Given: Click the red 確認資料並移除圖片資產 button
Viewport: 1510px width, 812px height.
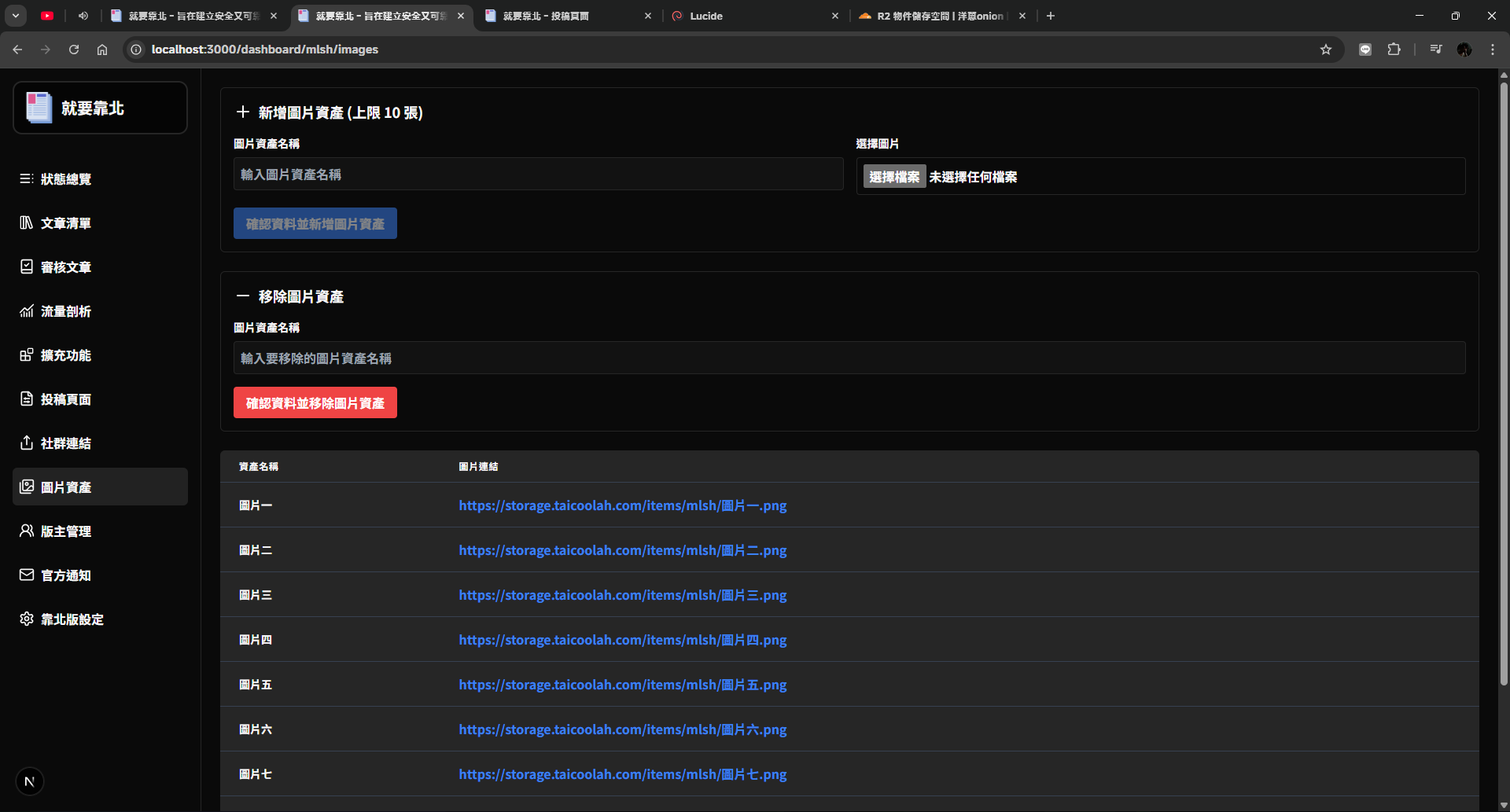Looking at the screenshot, I should 315,403.
